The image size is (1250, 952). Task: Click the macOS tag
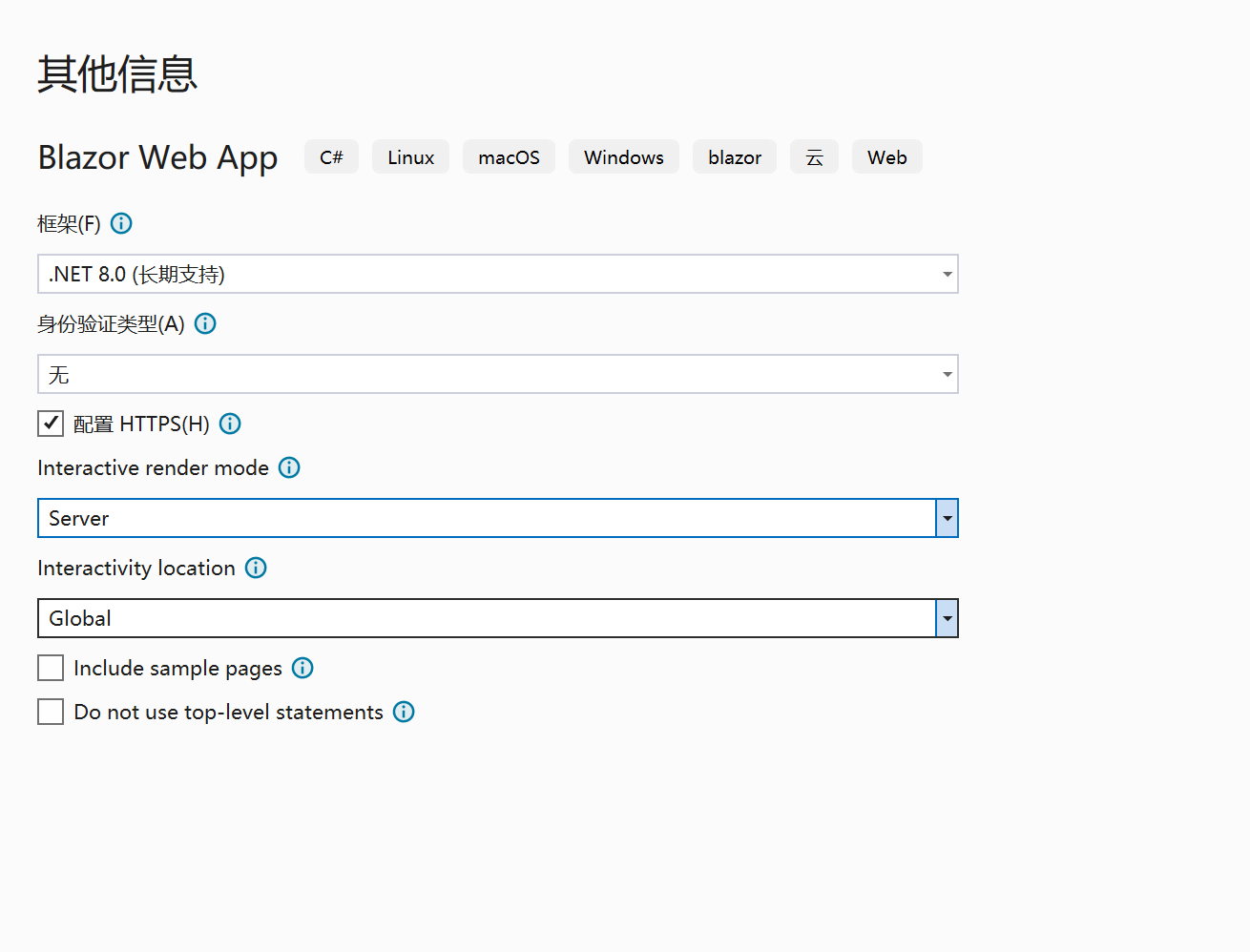pos(509,157)
